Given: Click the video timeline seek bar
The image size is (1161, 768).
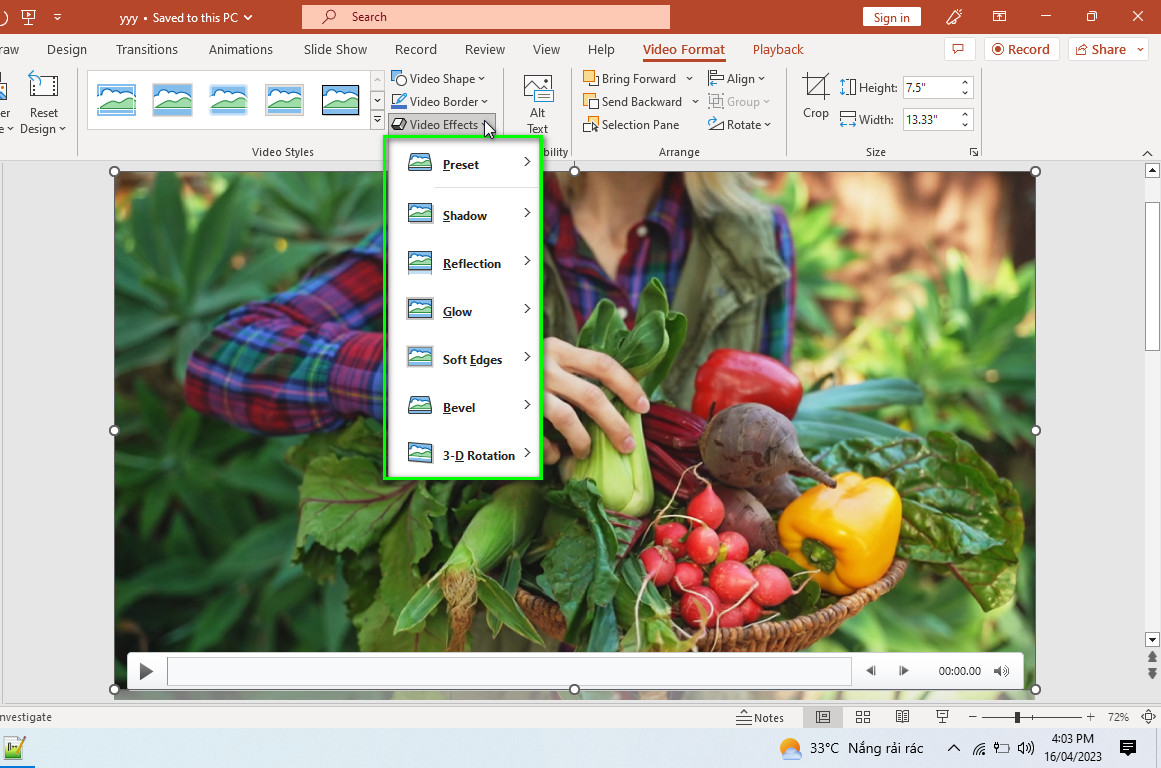Looking at the screenshot, I should coord(509,671).
